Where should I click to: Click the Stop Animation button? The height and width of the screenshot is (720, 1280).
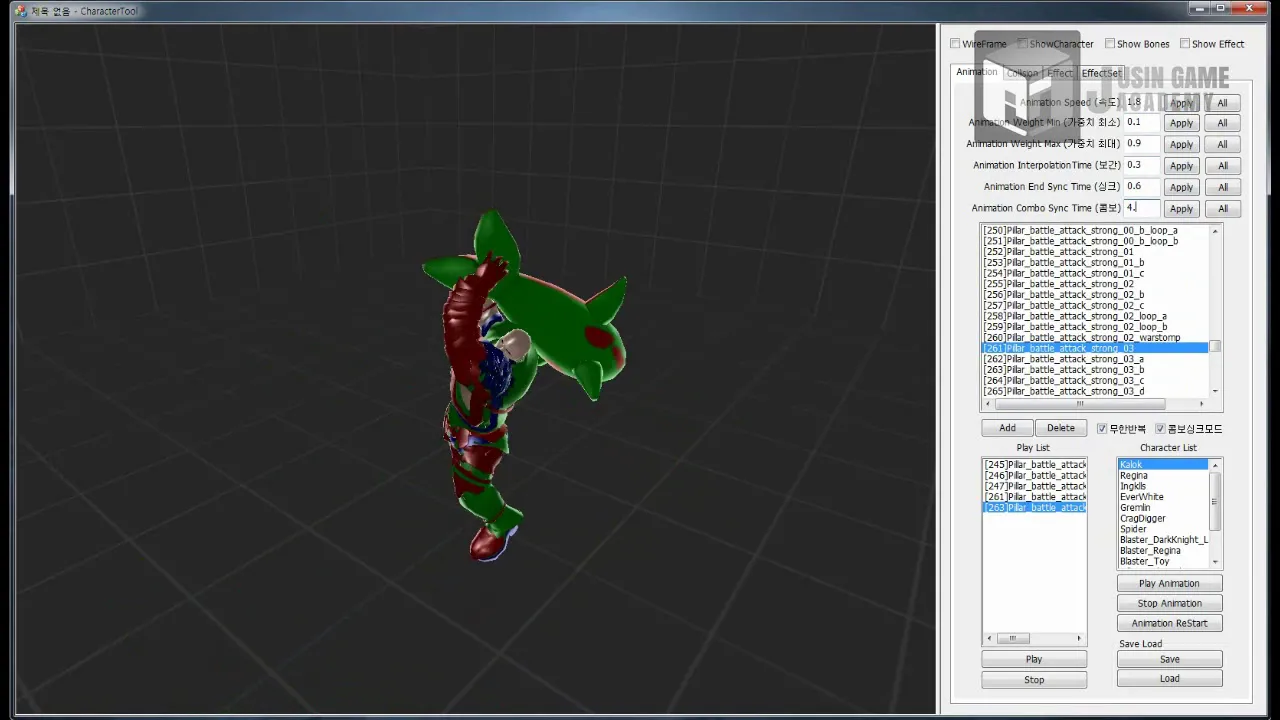click(x=1169, y=603)
